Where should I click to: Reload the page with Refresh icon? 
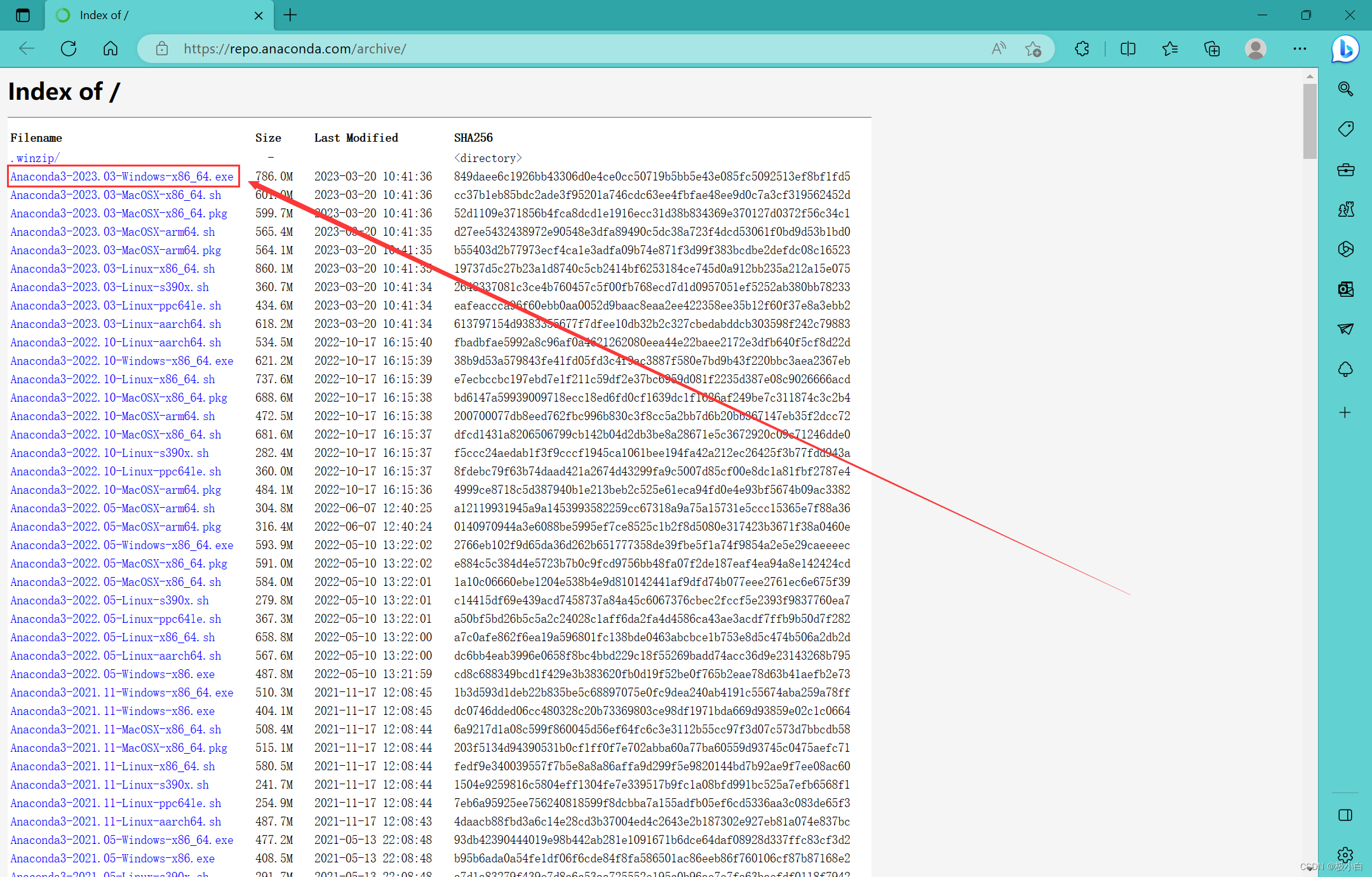69,49
